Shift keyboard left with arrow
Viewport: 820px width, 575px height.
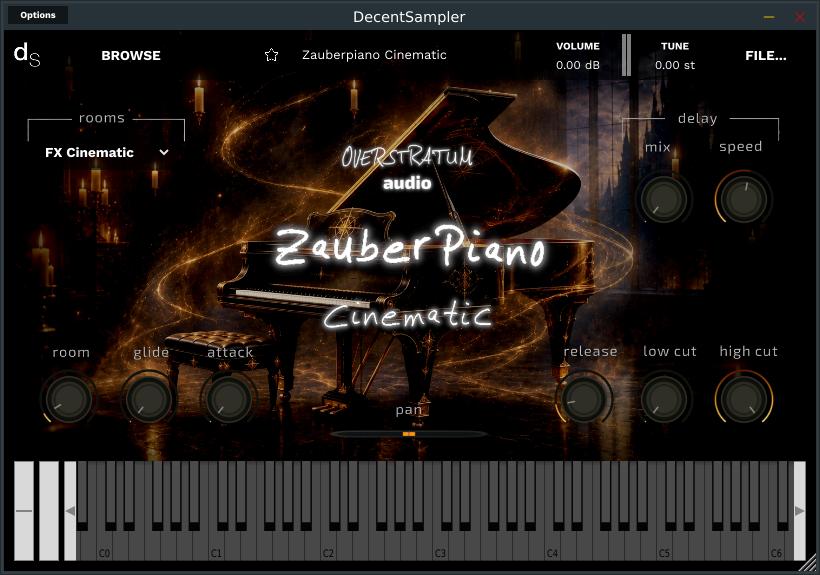70,511
